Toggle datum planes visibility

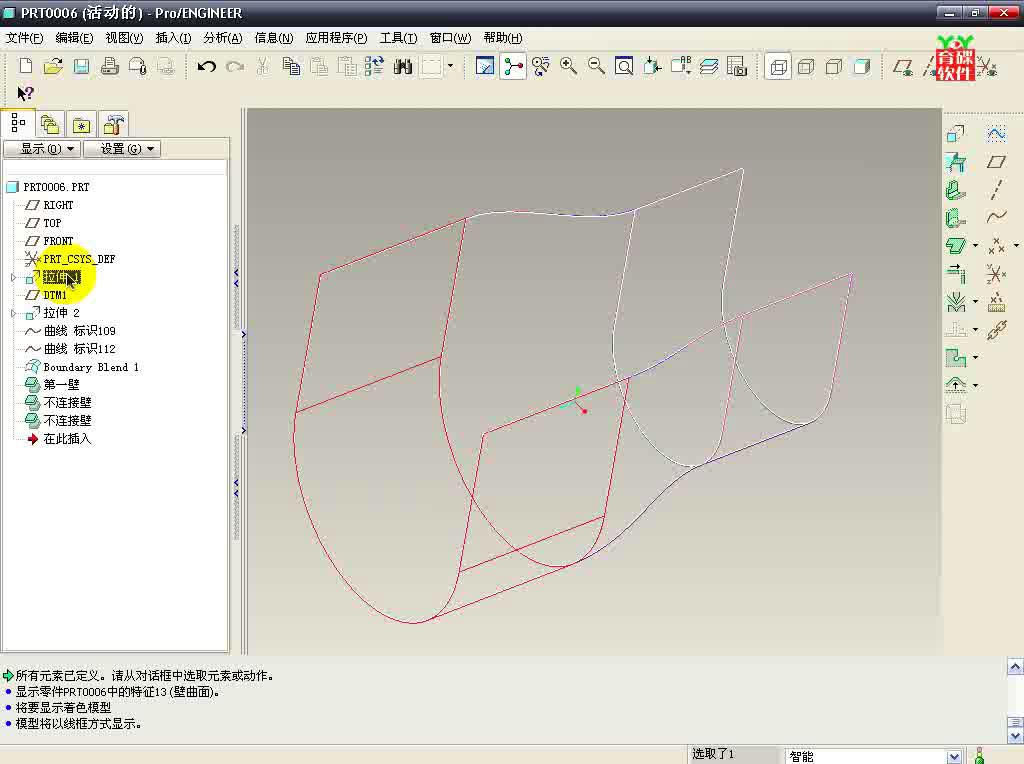pyautogui.click(x=903, y=66)
